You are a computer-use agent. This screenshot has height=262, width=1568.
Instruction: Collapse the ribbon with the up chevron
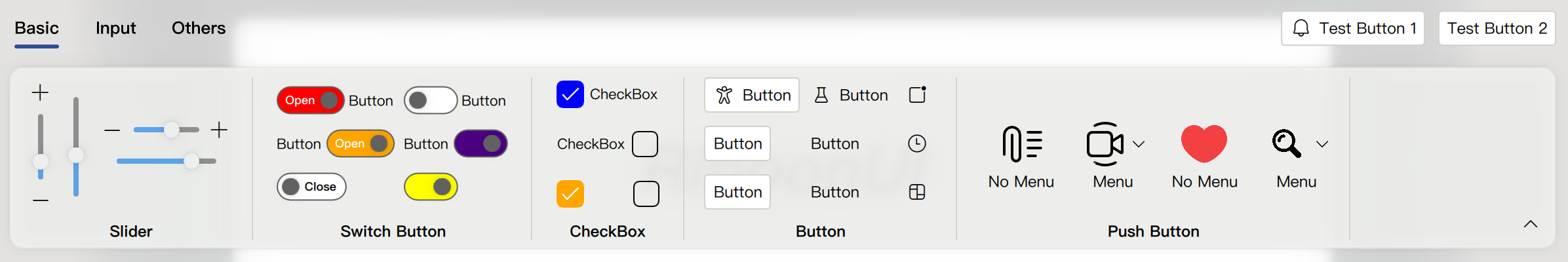click(1531, 224)
